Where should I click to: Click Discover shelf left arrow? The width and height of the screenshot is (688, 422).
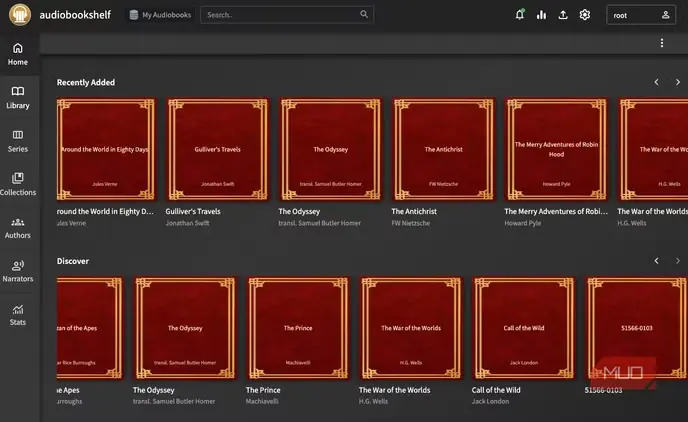656,261
